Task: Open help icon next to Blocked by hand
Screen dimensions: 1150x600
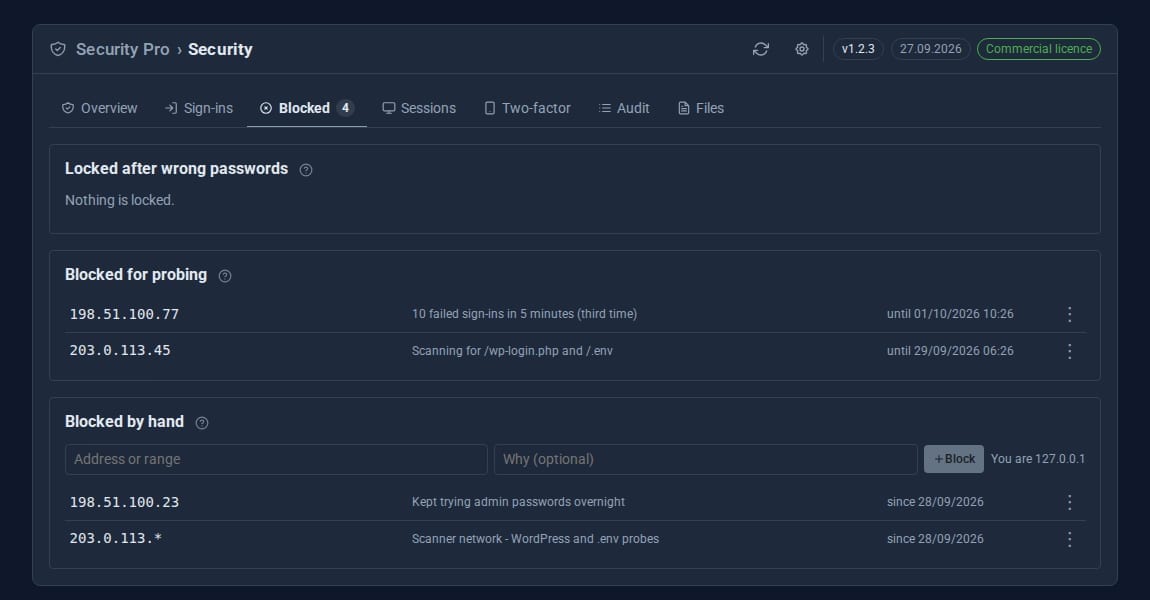Action: [202, 422]
